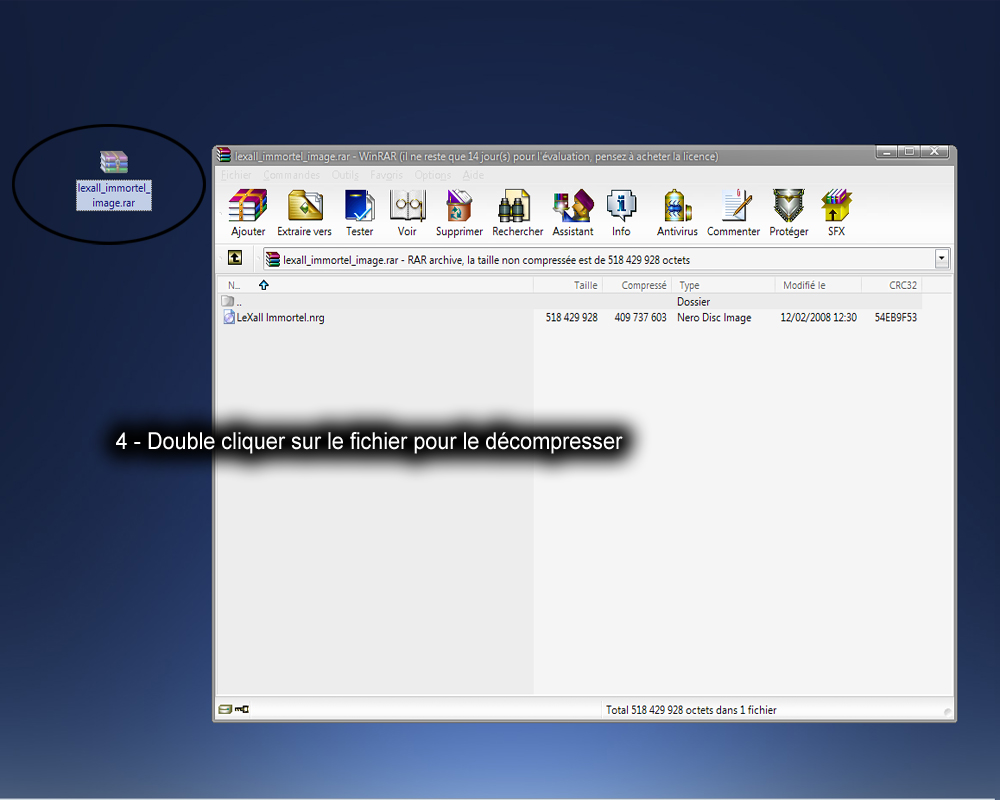This screenshot has width=1000, height=800.
Task: Sort by the Taille column header
Action: 568,285
